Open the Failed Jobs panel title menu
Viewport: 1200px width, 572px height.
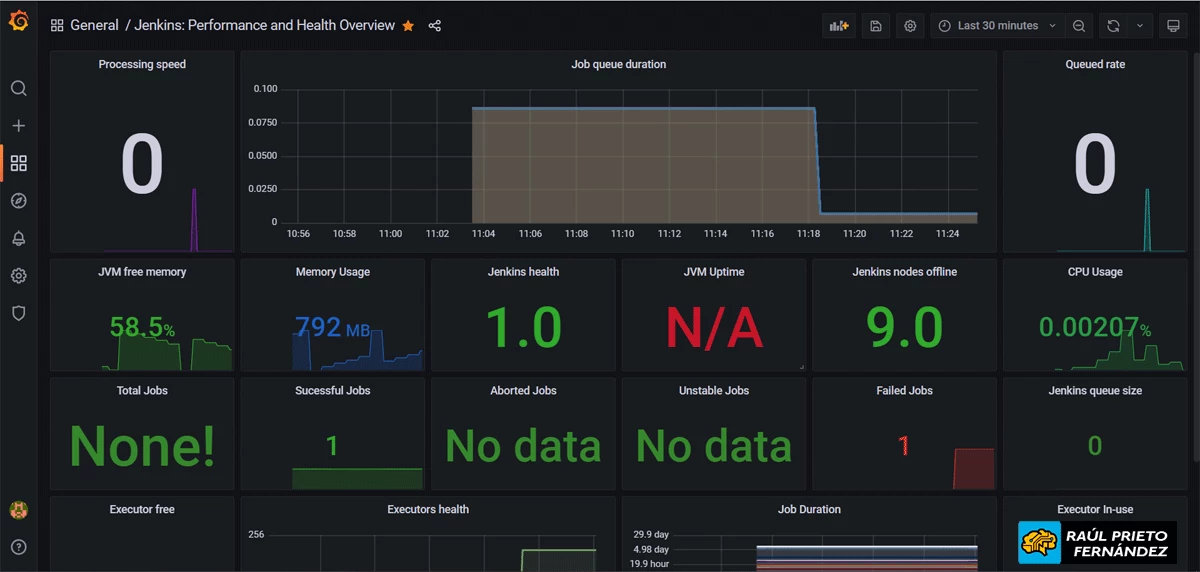(x=904, y=391)
